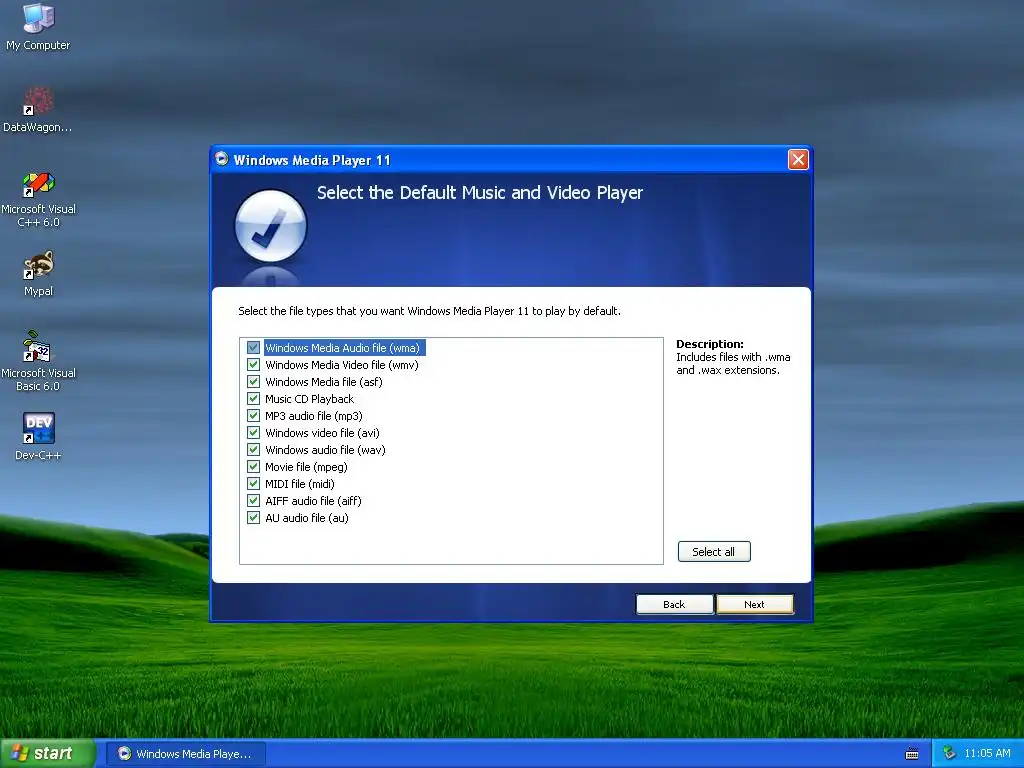Image resolution: width=1024 pixels, height=768 pixels.
Task: Toggle Movie file (mpeg) checkbox
Action: click(x=253, y=467)
